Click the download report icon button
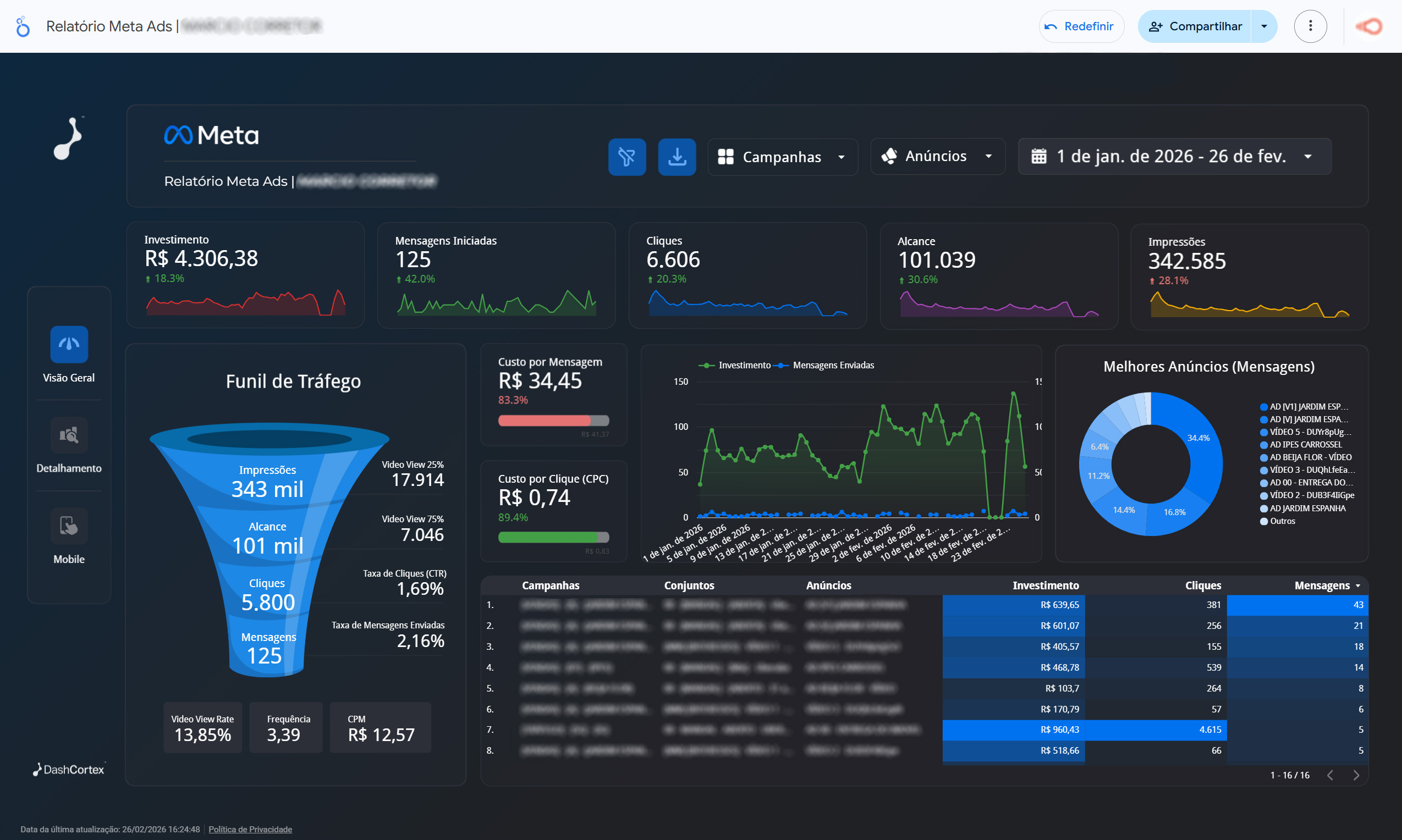This screenshot has height=840, width=1402. pos(677,157)
